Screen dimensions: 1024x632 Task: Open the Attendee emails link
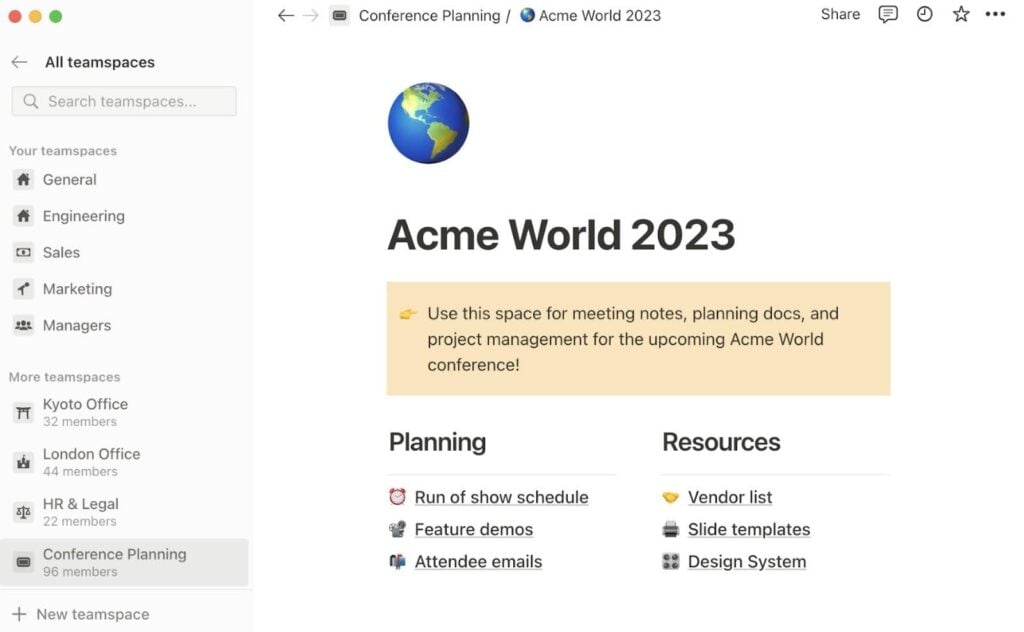pos(478,561)
